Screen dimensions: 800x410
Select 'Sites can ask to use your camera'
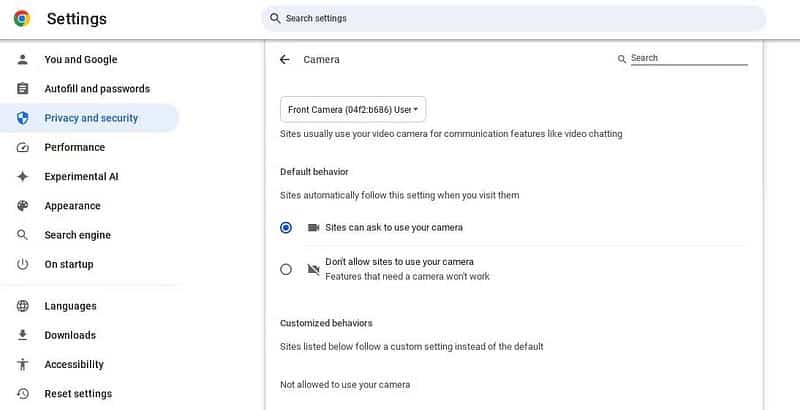pos(286,228)
